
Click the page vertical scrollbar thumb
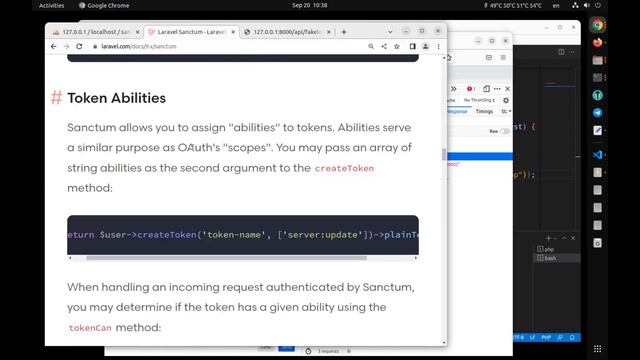pyautogui.click(x=444, y=155)
